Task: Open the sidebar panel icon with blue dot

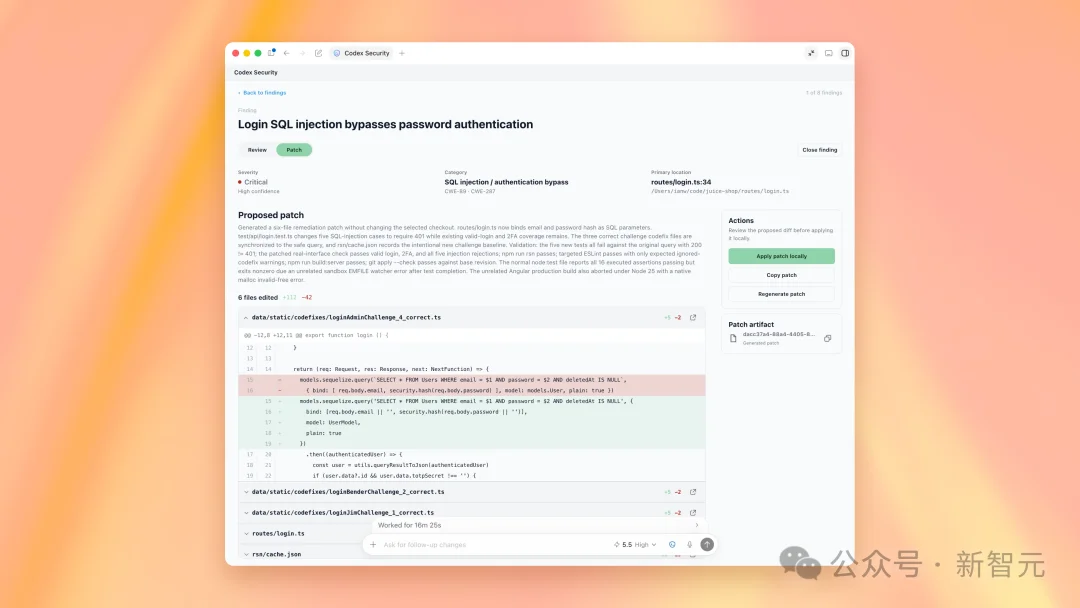Action: pyautogui.click(x=271, y=53)
